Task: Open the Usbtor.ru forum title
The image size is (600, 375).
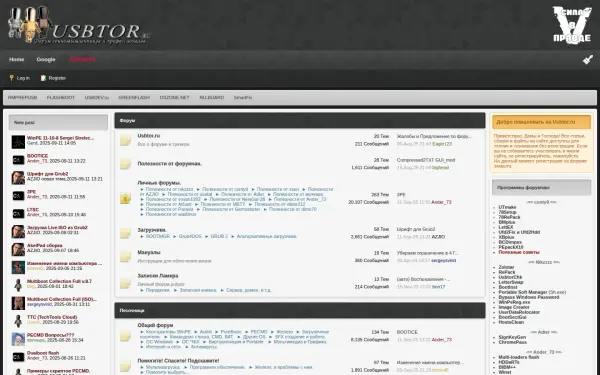Action: 149,136
